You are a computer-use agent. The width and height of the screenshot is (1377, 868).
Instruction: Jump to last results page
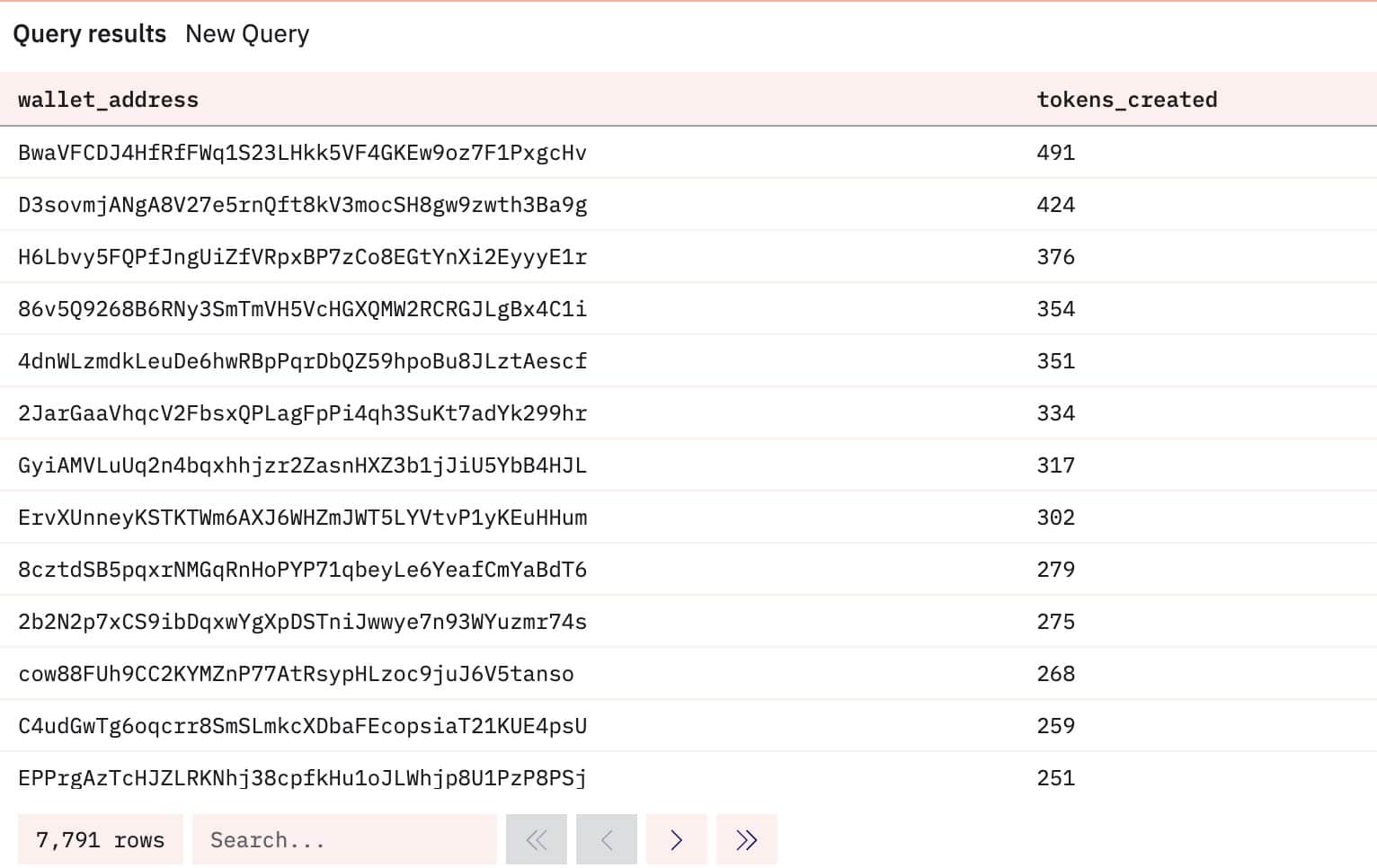pos(746,840)
